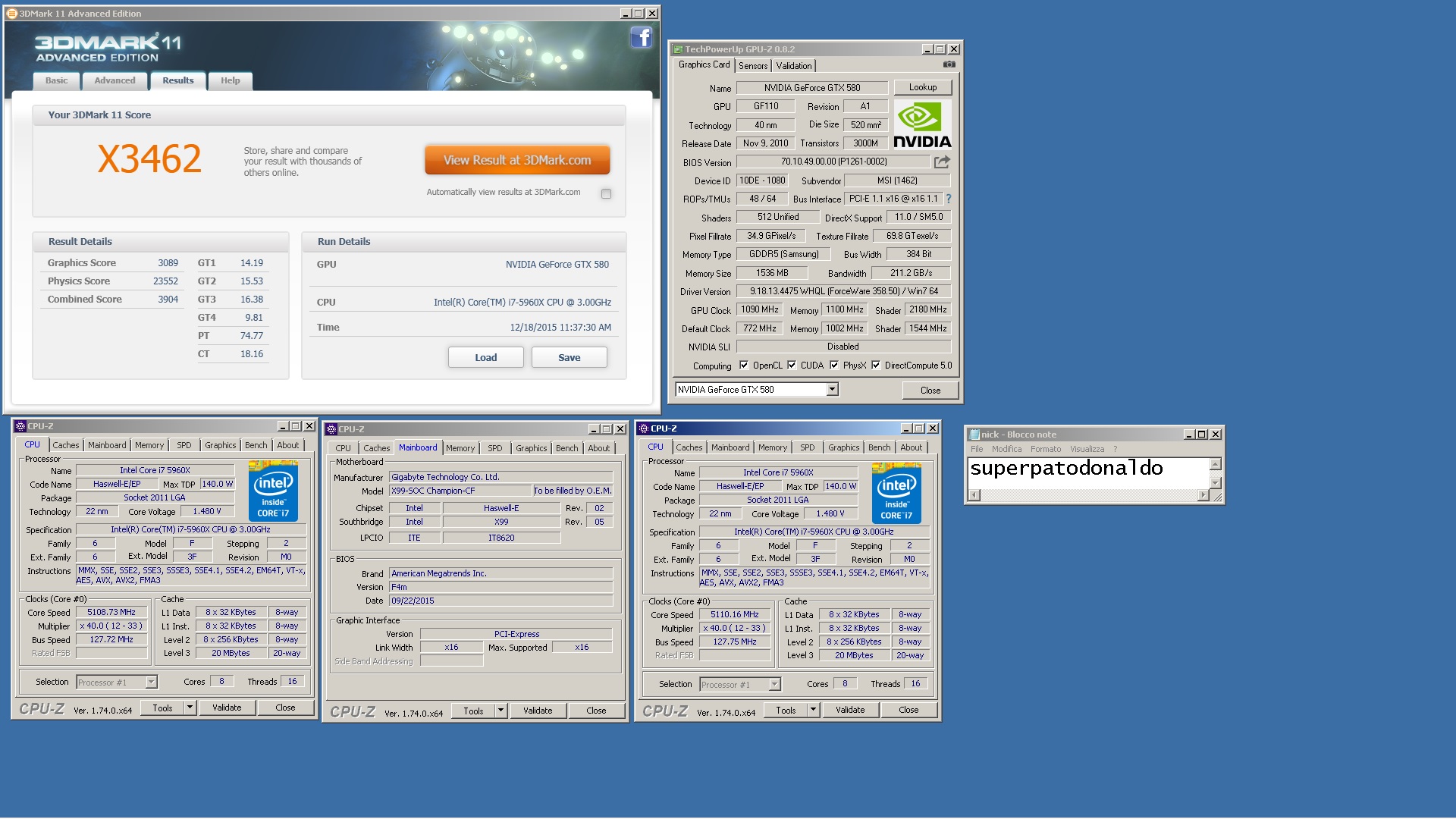Open File menu in Notepad
This screenshot has height=819, width=1456.
(977, 449)
